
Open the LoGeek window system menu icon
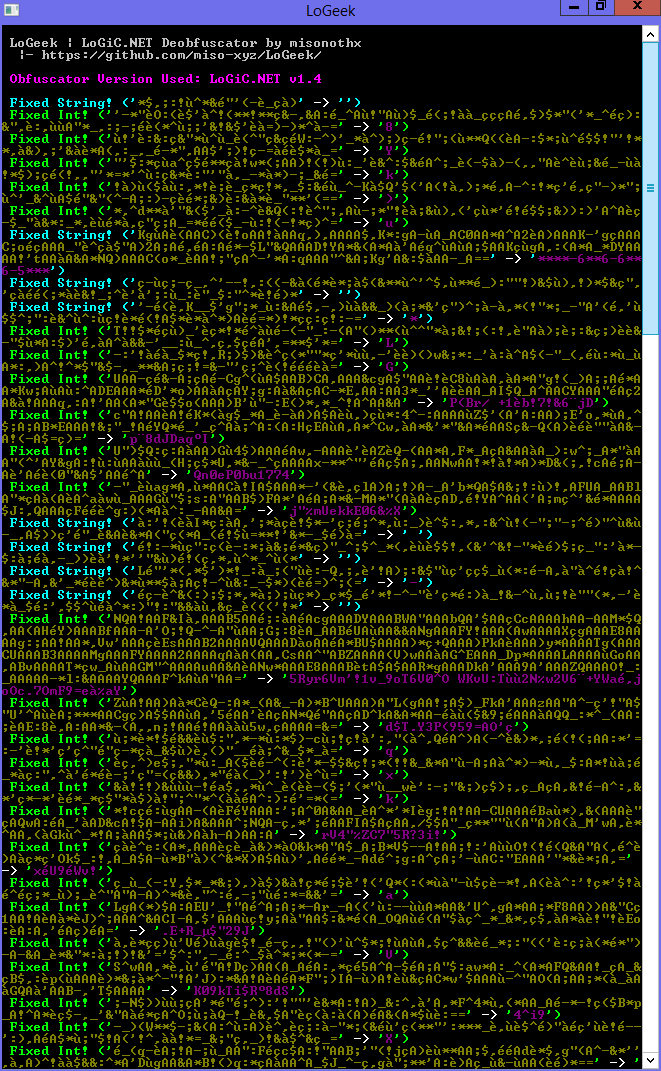point(12,10)
